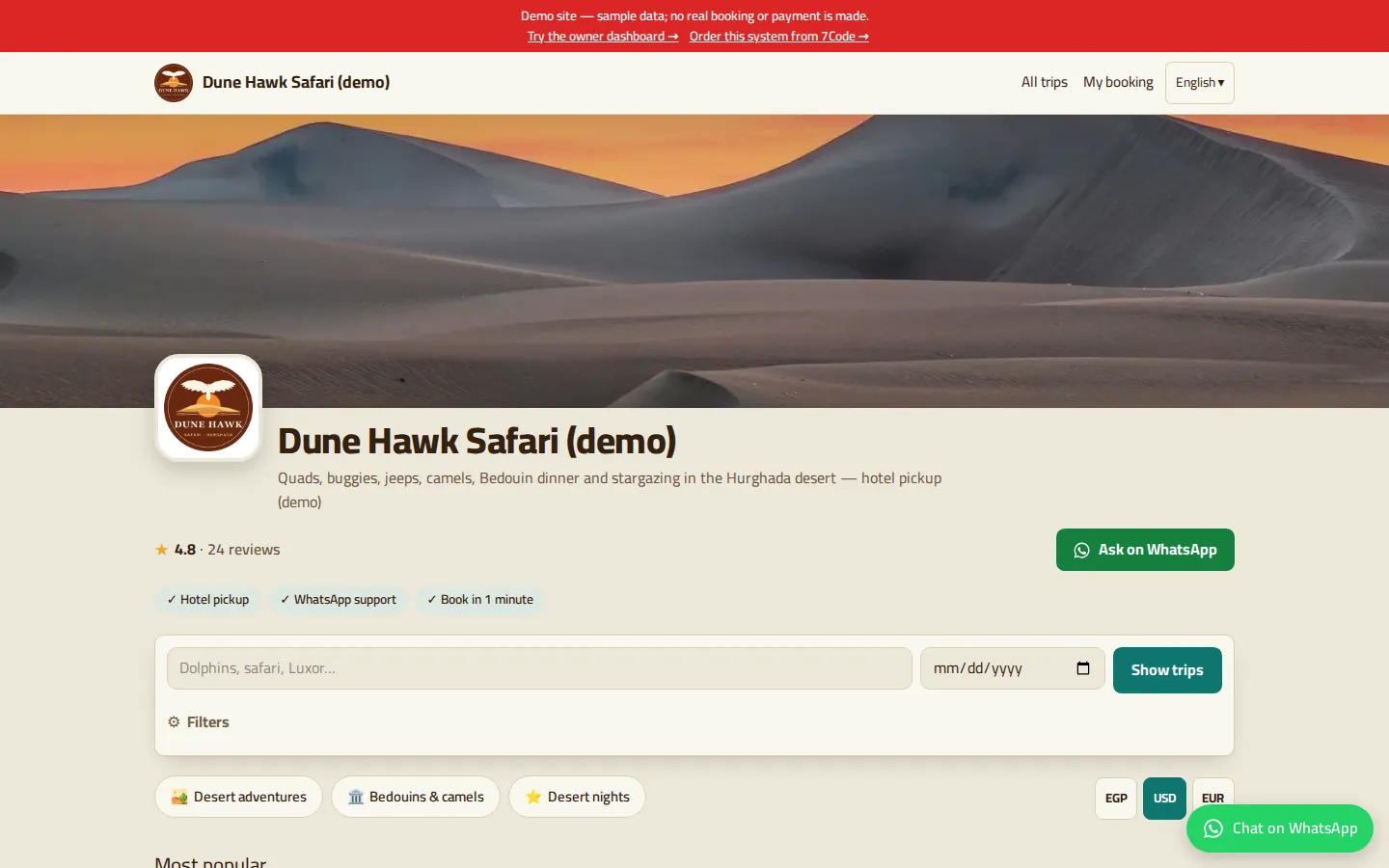This screenshot has height=868, width=1389.
Task: Click the Desert adventures category icon
Action: [x=179, y=797]
